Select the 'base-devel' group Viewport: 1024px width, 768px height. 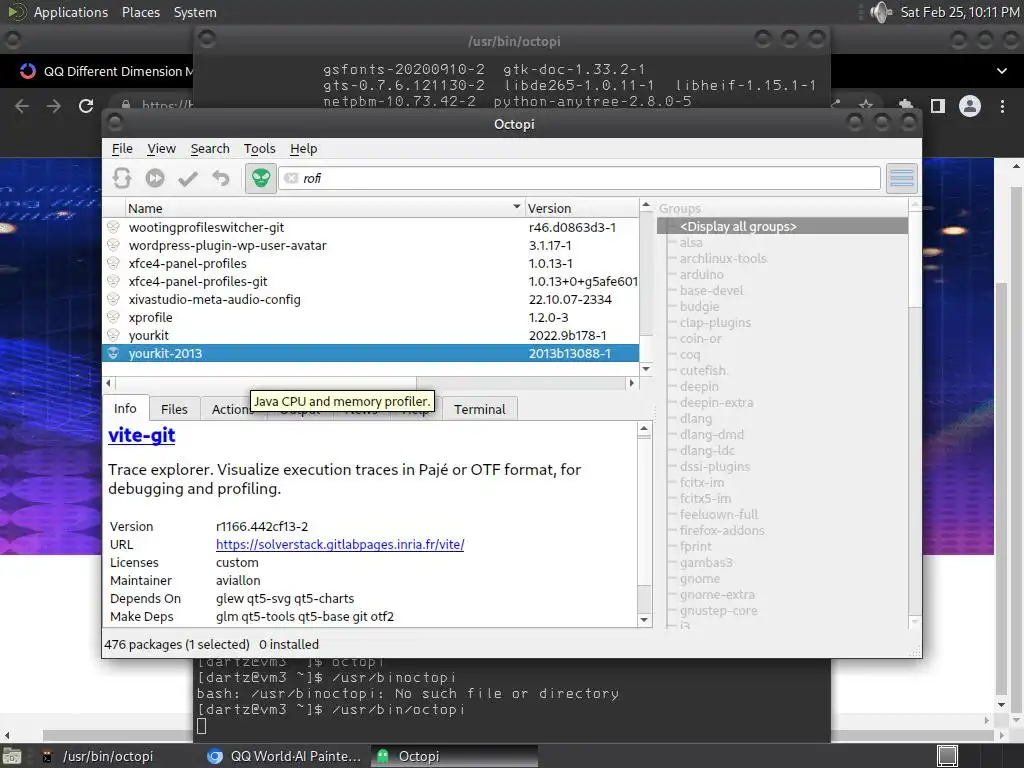tap(711, 291)
